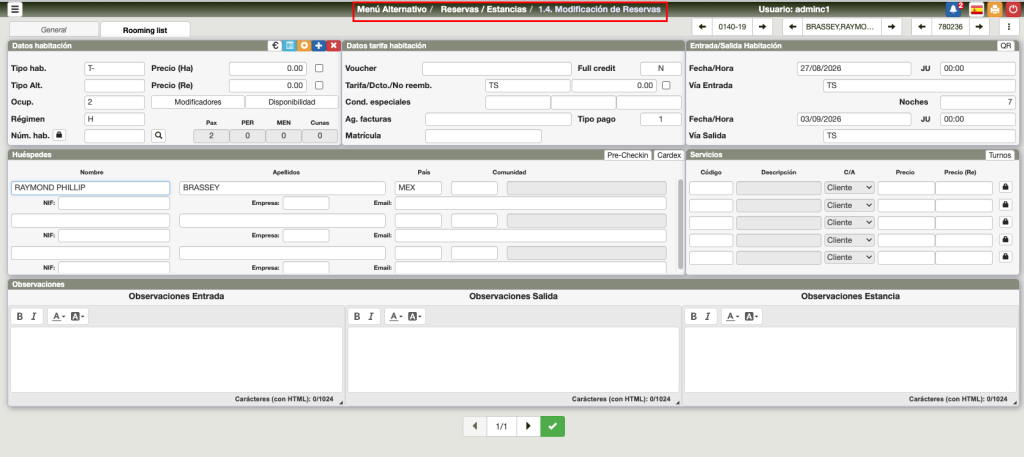Click the magnifier search icon beside Núm. hab.
1024x457 pixels.
click(158, 135)
